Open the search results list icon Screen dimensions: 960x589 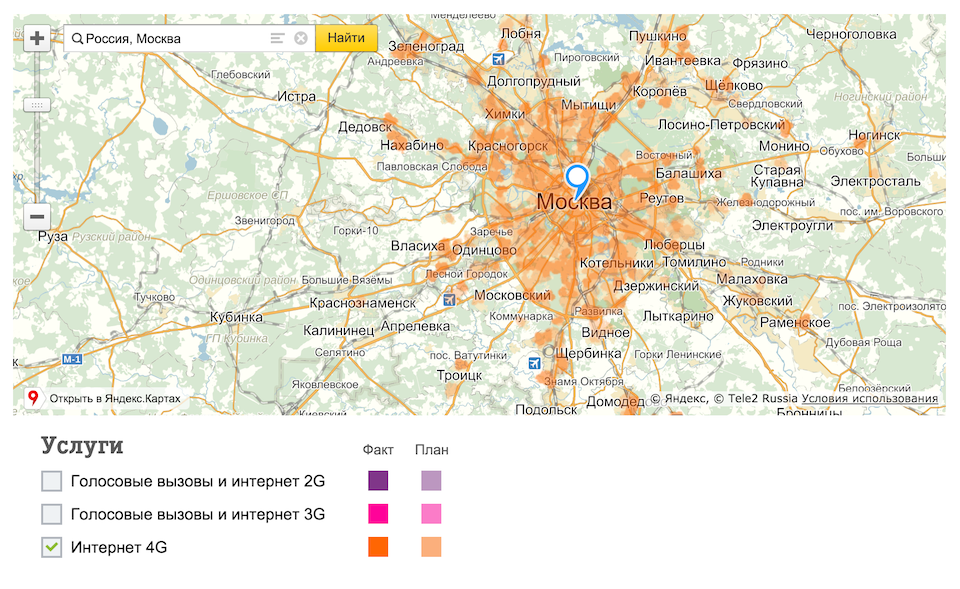pos(277,38)
